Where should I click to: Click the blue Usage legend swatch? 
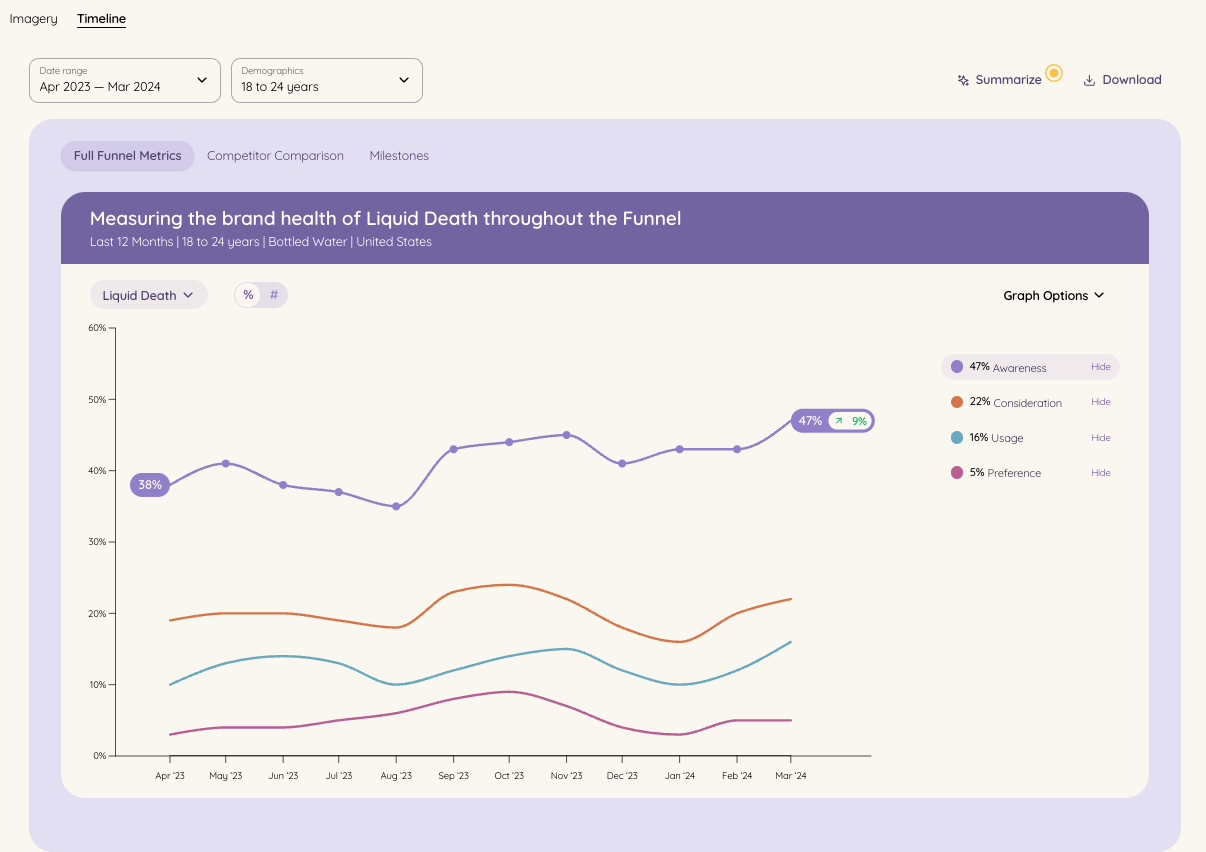pyautogui.click(x=957, y=438)
